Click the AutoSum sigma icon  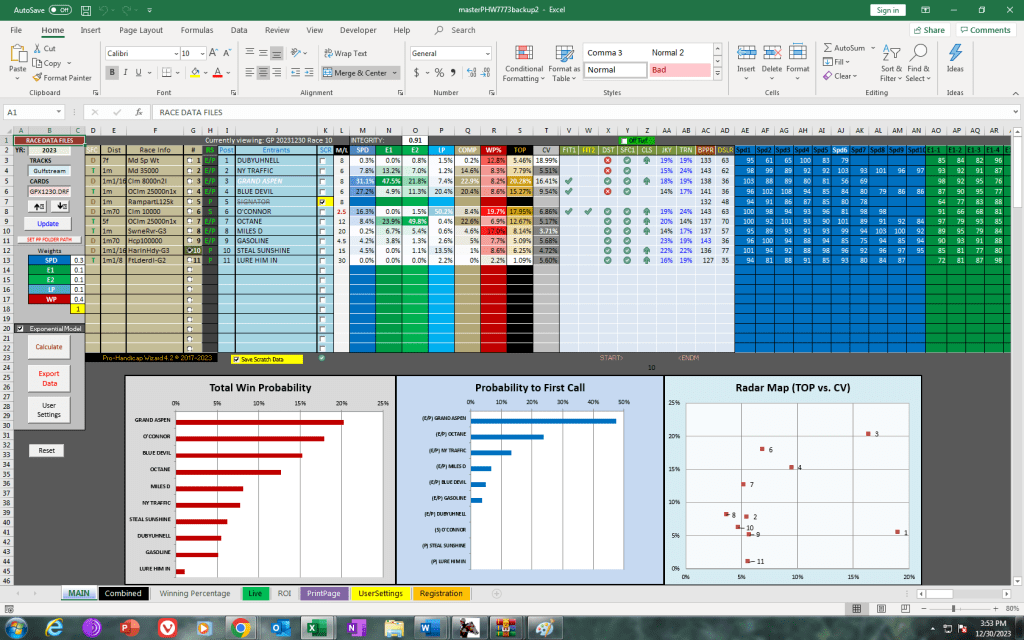click(826, 47)
